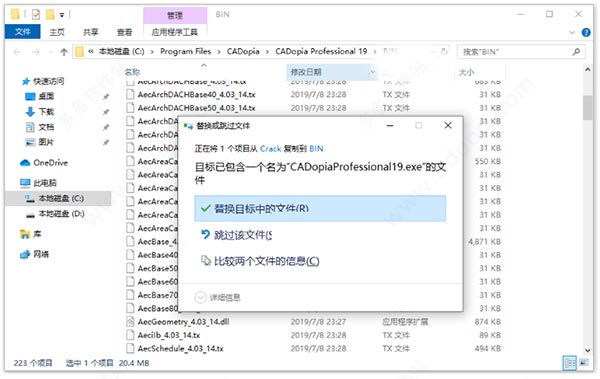Open 图片 in the navigation pane
The image size is (600, 379).
pos(46,142)
